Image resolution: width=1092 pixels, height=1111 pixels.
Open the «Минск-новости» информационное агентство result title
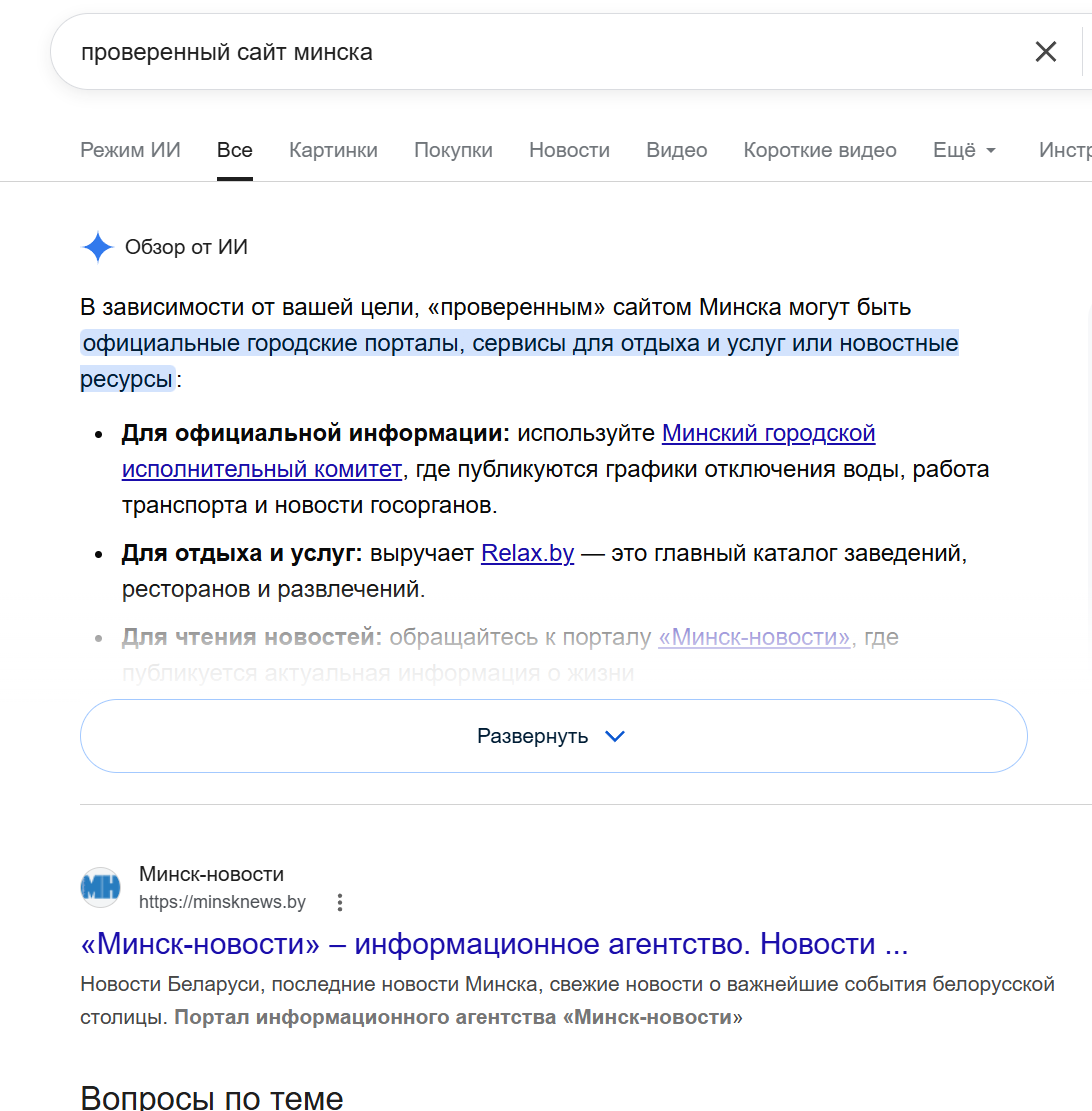coord(494,944)
